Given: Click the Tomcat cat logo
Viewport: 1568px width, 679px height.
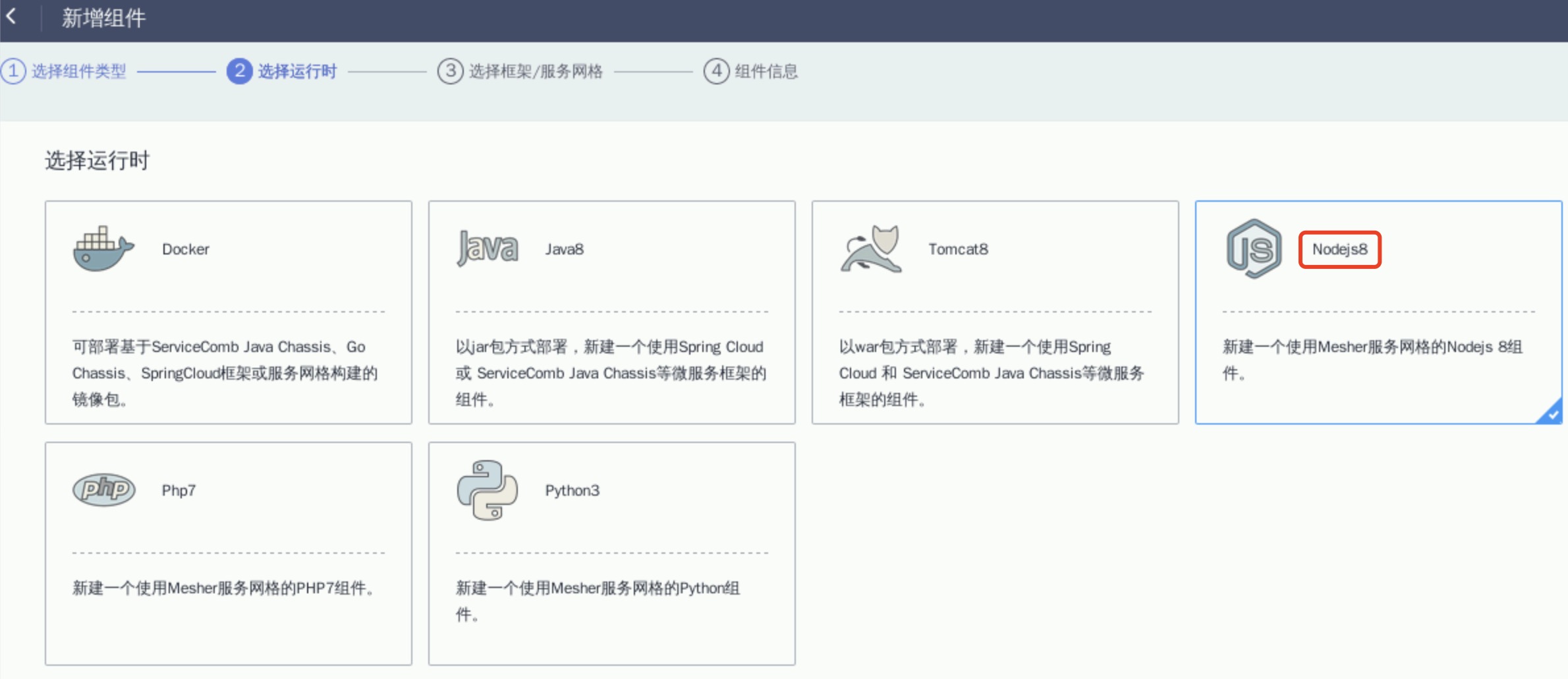Looking at the screenshot, I should [x=871, y=249].
